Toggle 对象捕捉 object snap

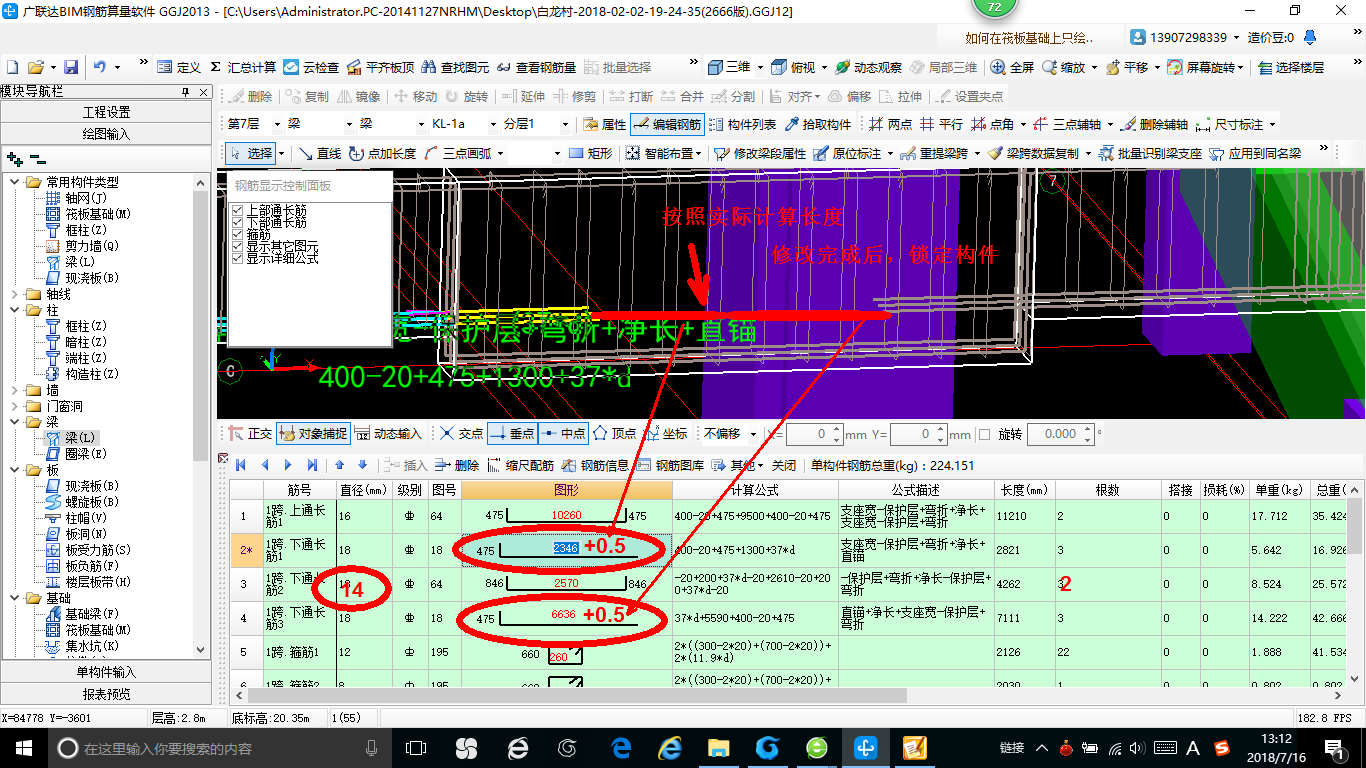[313, 433]
